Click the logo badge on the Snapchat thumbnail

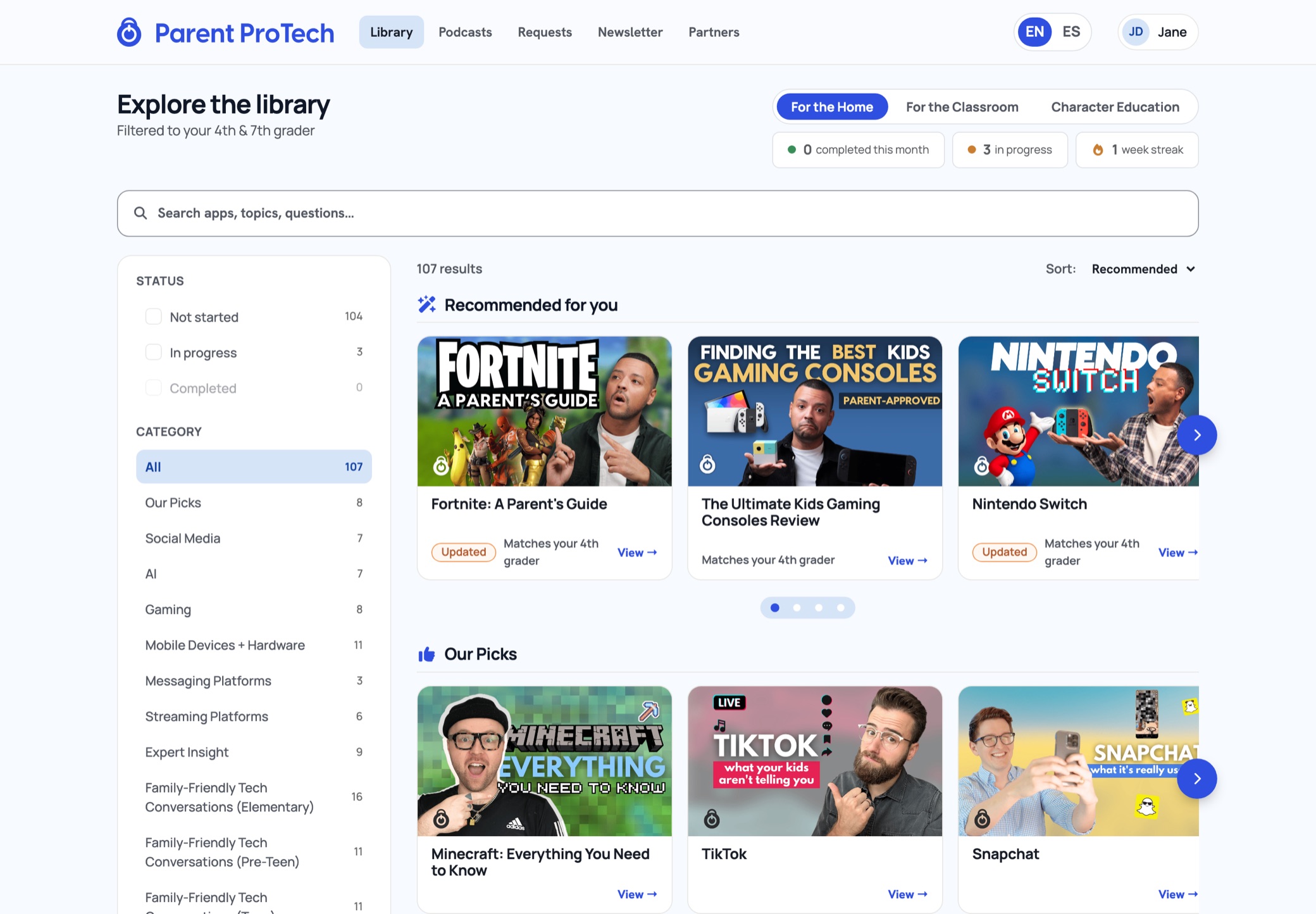982,819
